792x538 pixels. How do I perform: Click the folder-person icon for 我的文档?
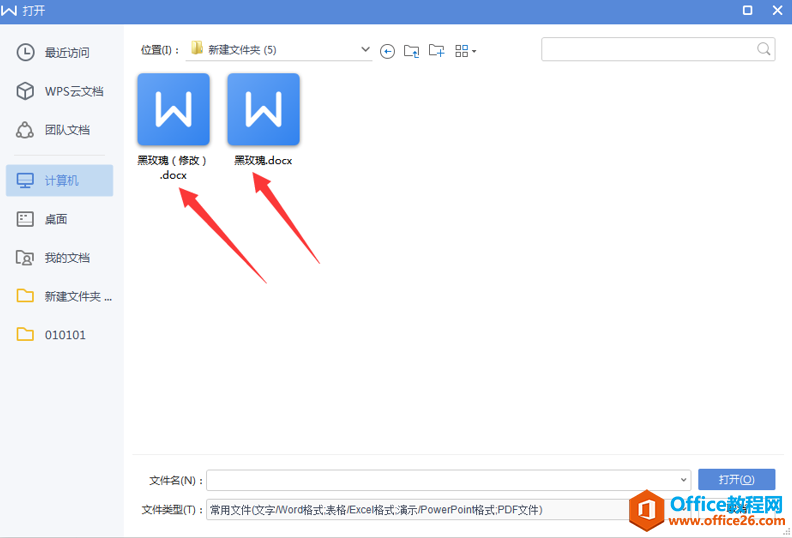[x=25, y=258]
